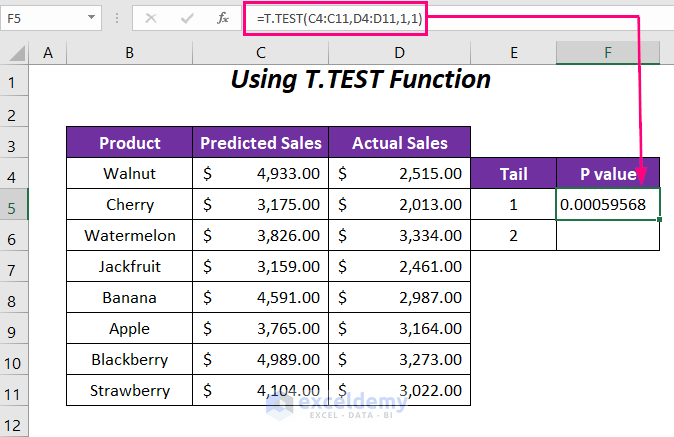674x437 pixels.
Task: Select the empty P value cell F6
Action: (608, 235)
